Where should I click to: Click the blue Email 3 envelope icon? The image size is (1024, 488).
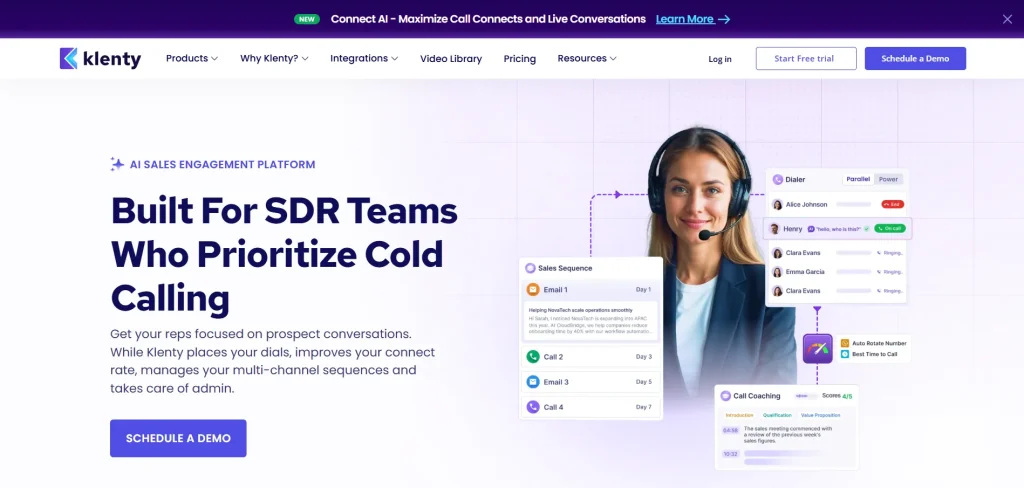(x=533, y=382)
